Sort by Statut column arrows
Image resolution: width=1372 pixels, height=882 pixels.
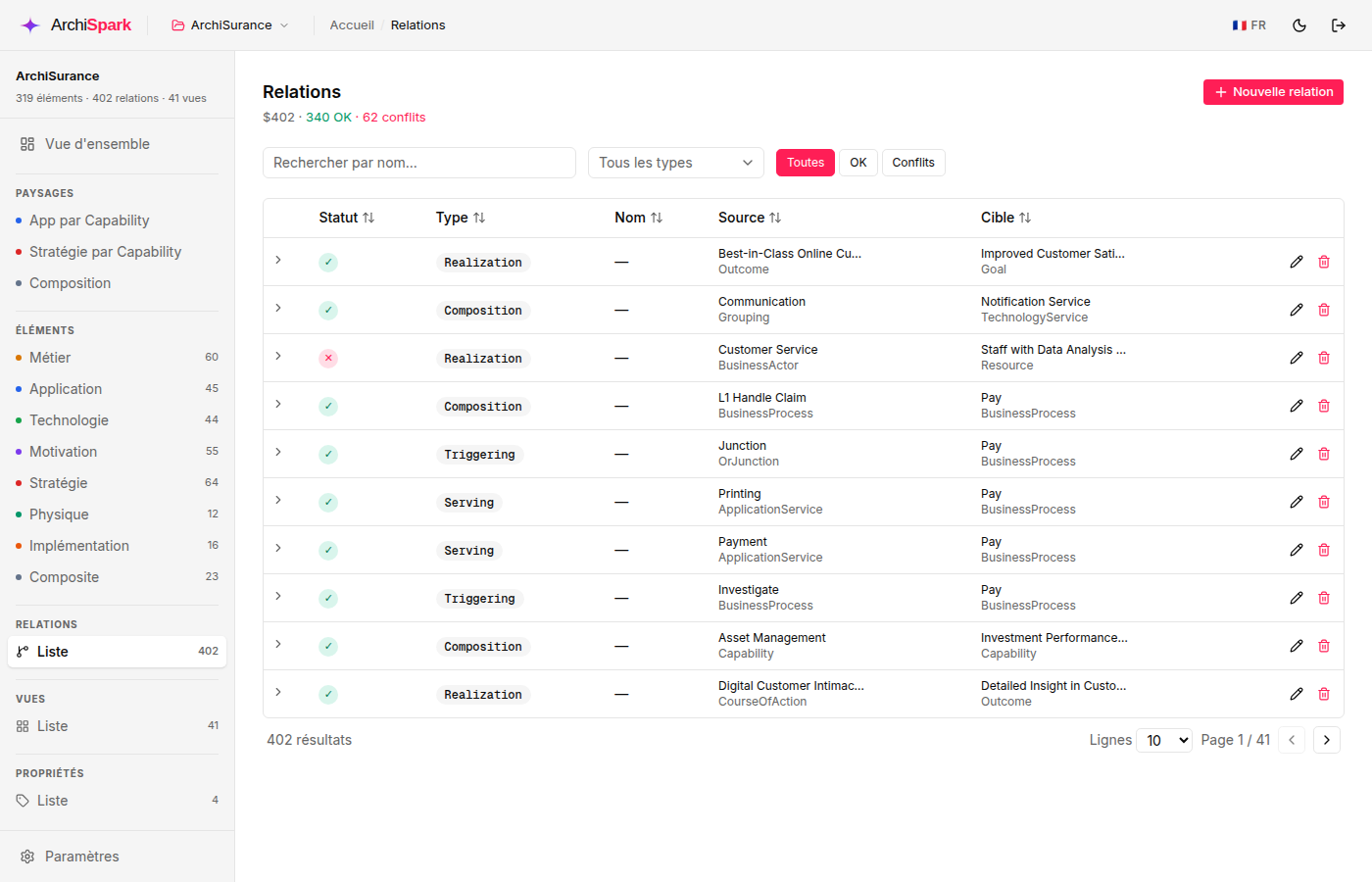pos(368,218)
